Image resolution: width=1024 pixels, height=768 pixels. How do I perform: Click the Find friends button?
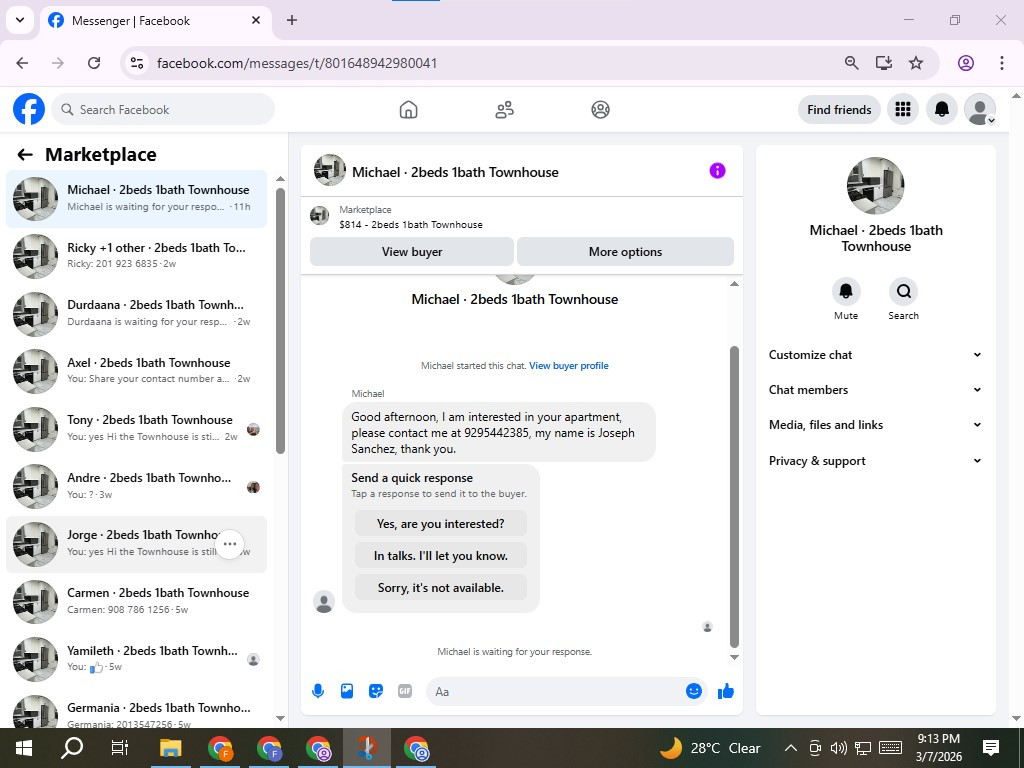pyautogui.click(x=839, y=109)
